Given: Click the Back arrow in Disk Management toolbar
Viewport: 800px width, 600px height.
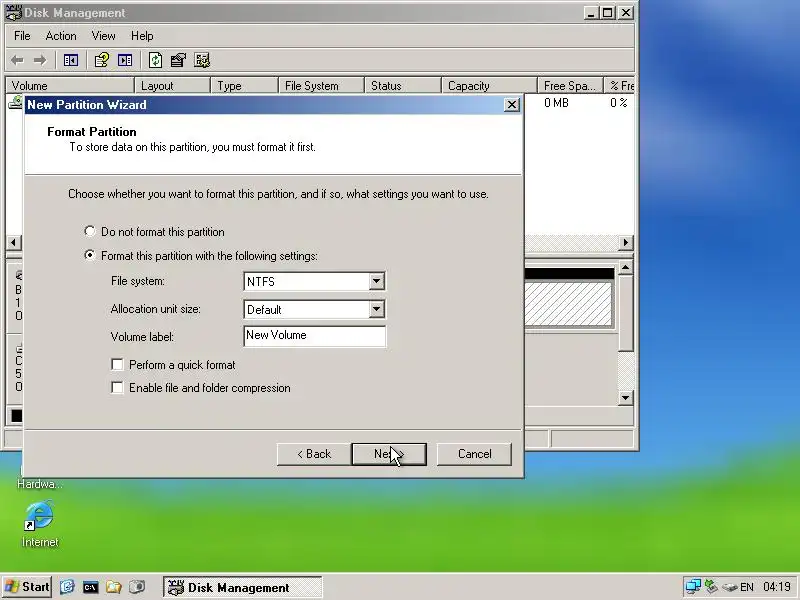Looking at the screenshot, I should click(17, 61).
